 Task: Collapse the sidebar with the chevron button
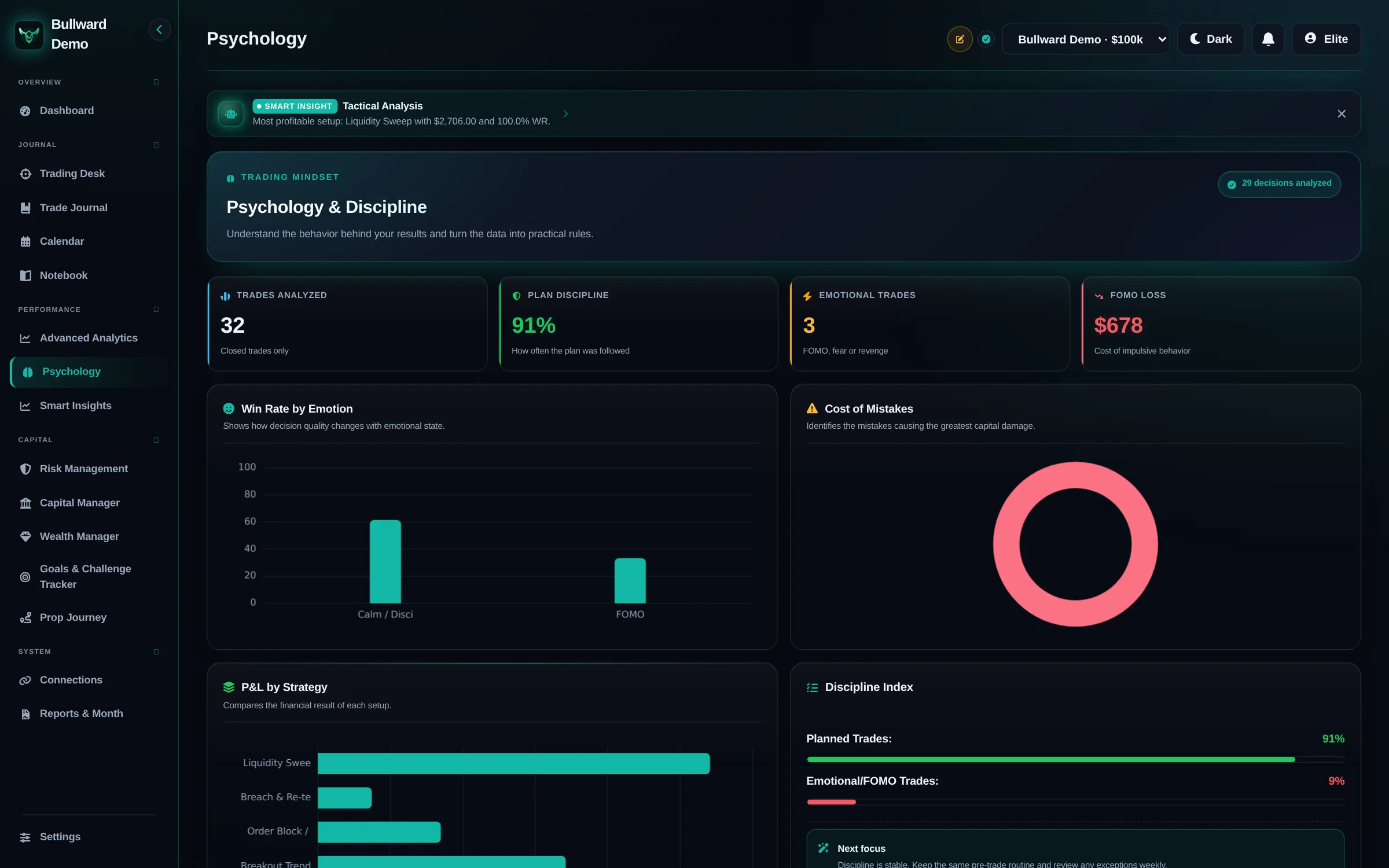159,30
